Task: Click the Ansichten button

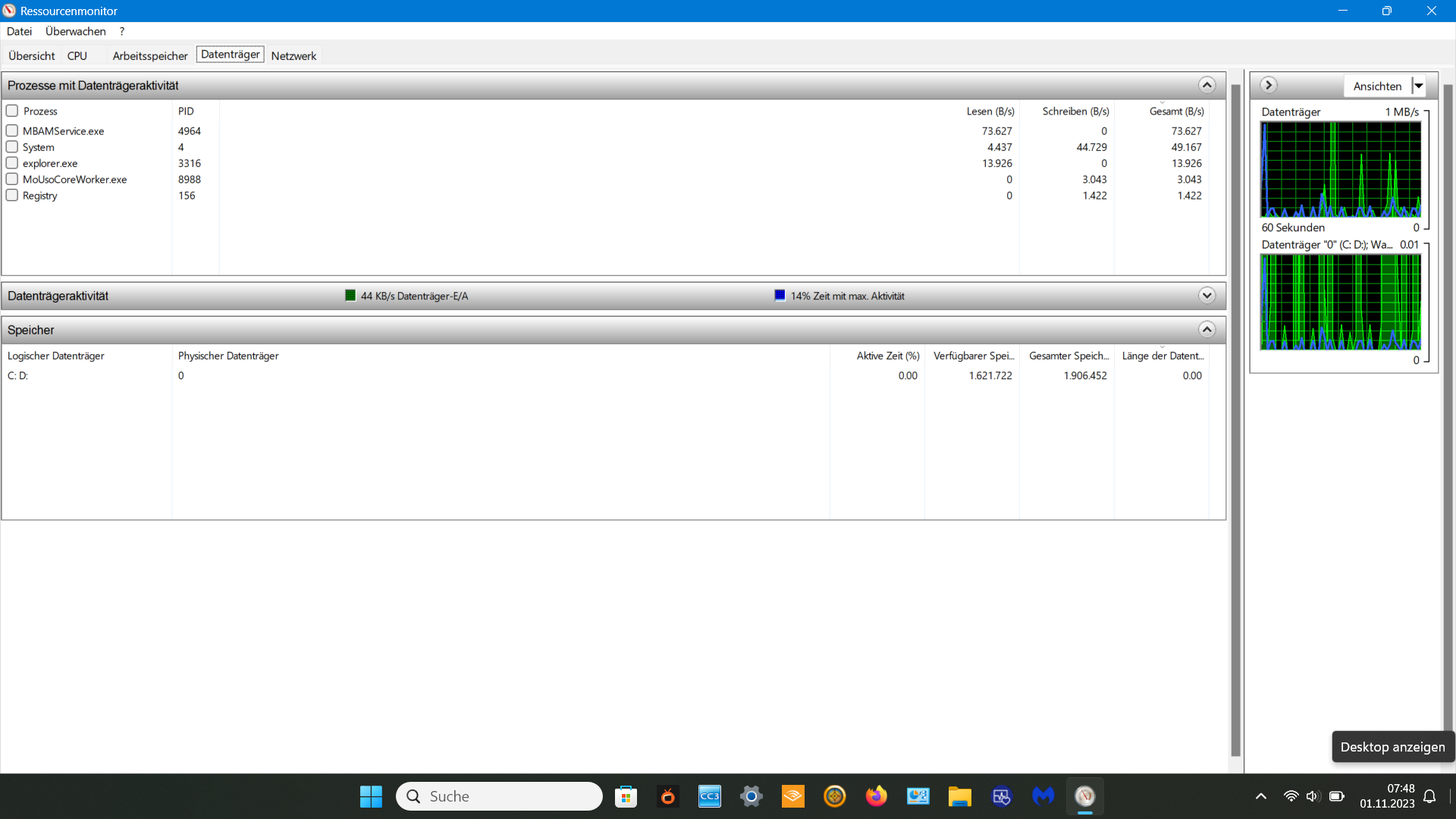Action: click(x=1377, y=86)
